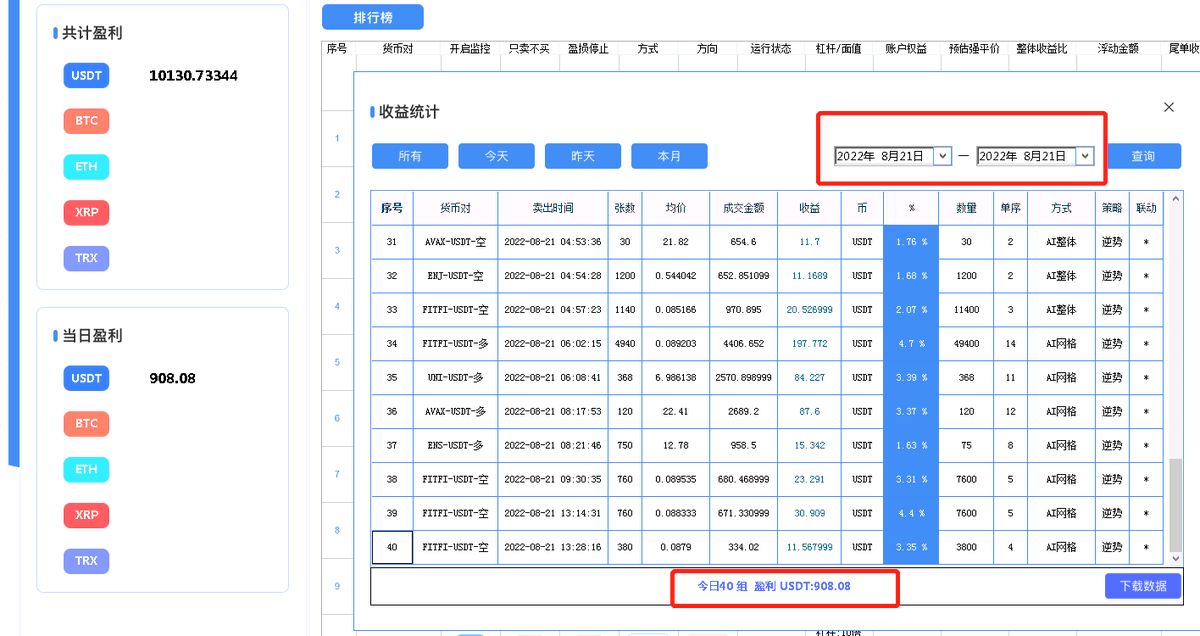The image size is (1200, 636).
Task: Click the 下载数据 download button
Action: pos(1143,586)
